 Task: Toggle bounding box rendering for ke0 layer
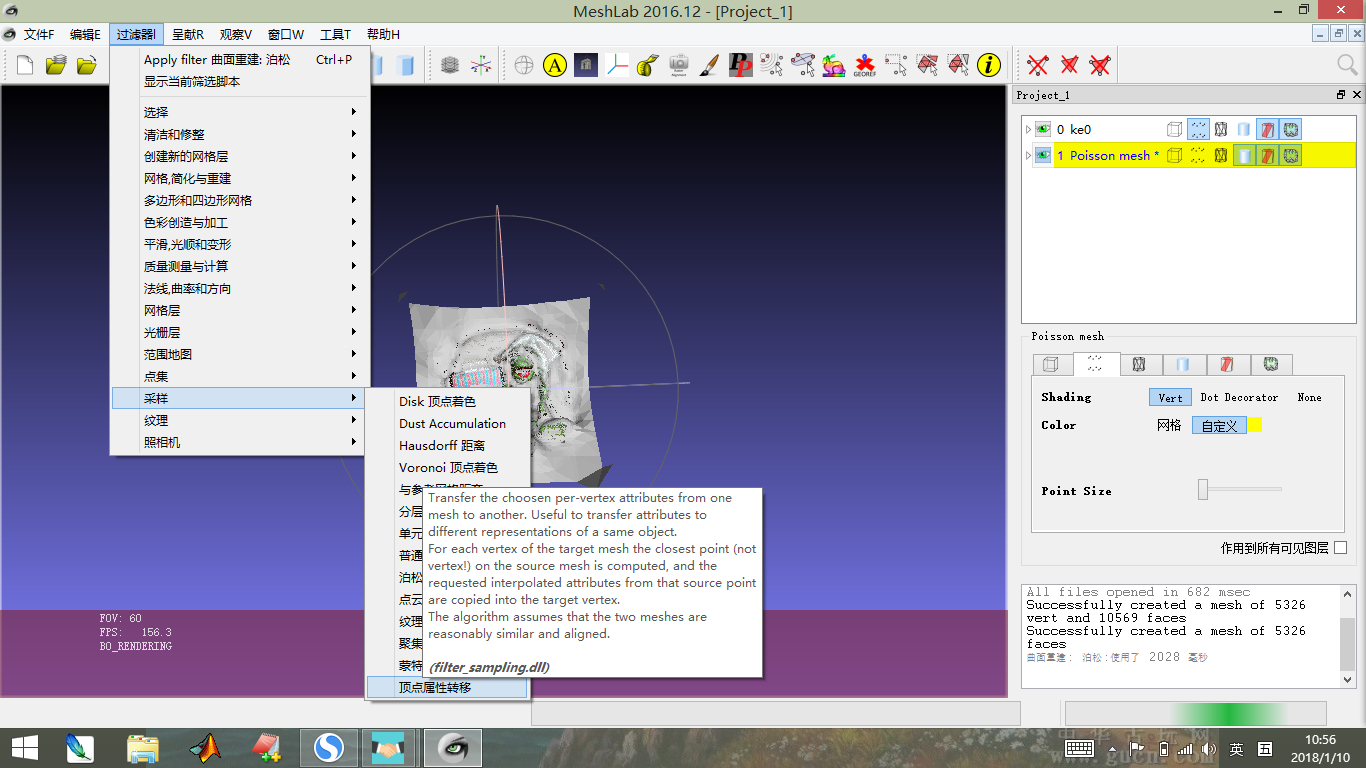click(x=1175, y=129)
